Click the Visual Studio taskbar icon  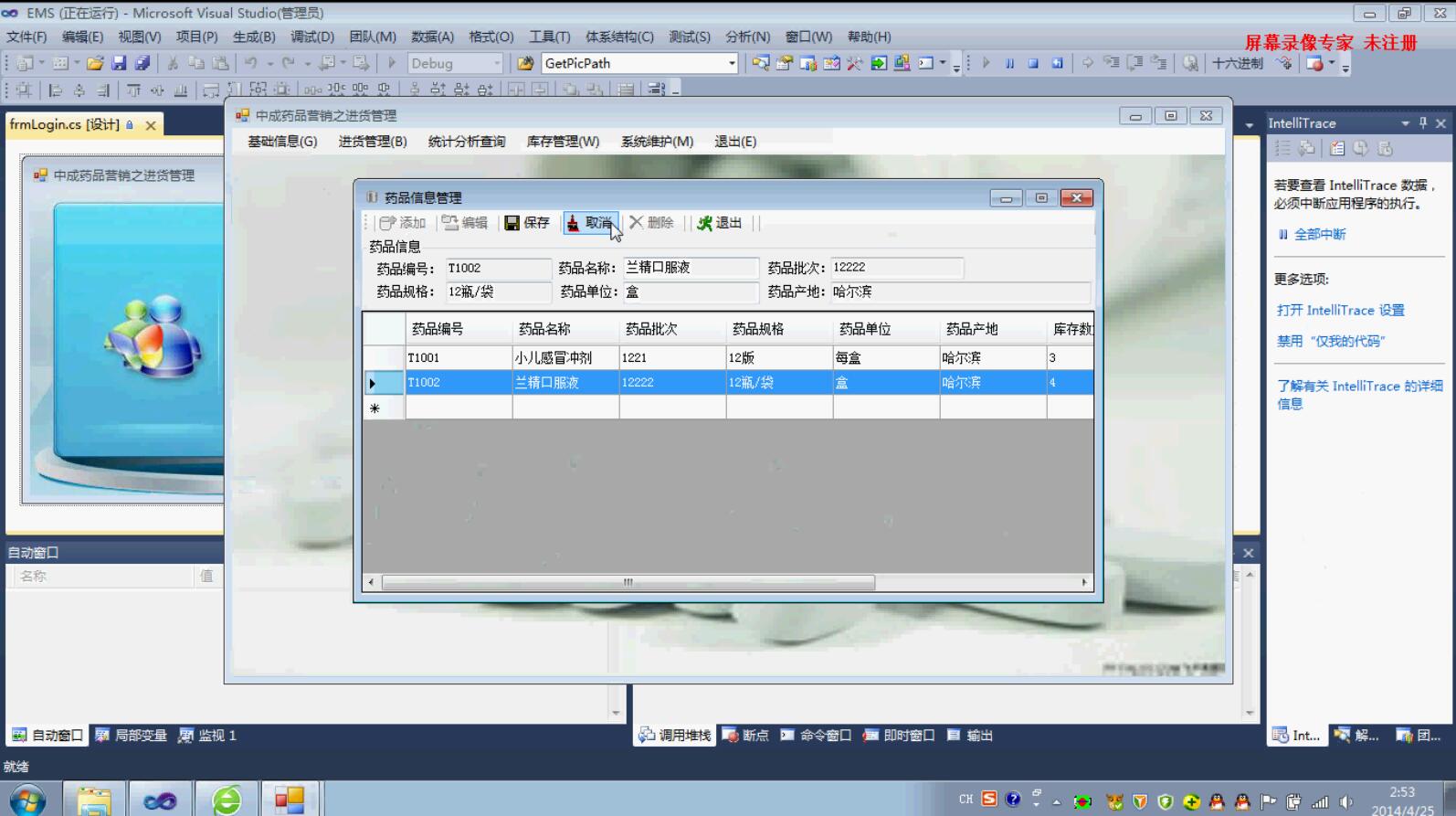click(160, 800)
